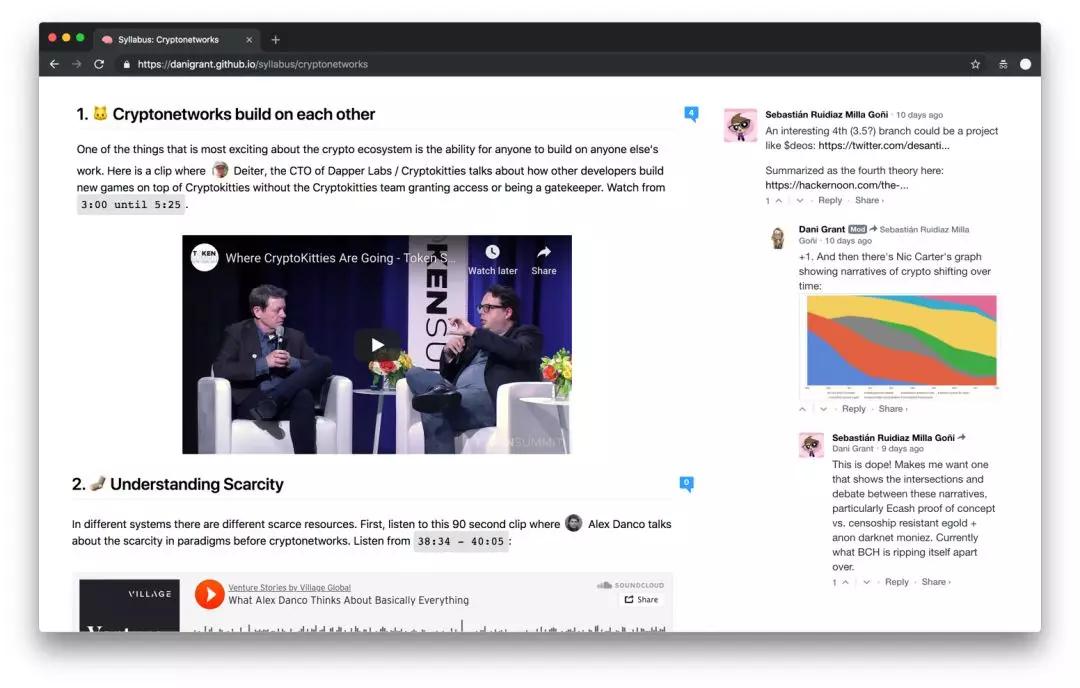Open Venture Stories by Village Global link
Screen dimensions: 1080x688
coord(289,587)
